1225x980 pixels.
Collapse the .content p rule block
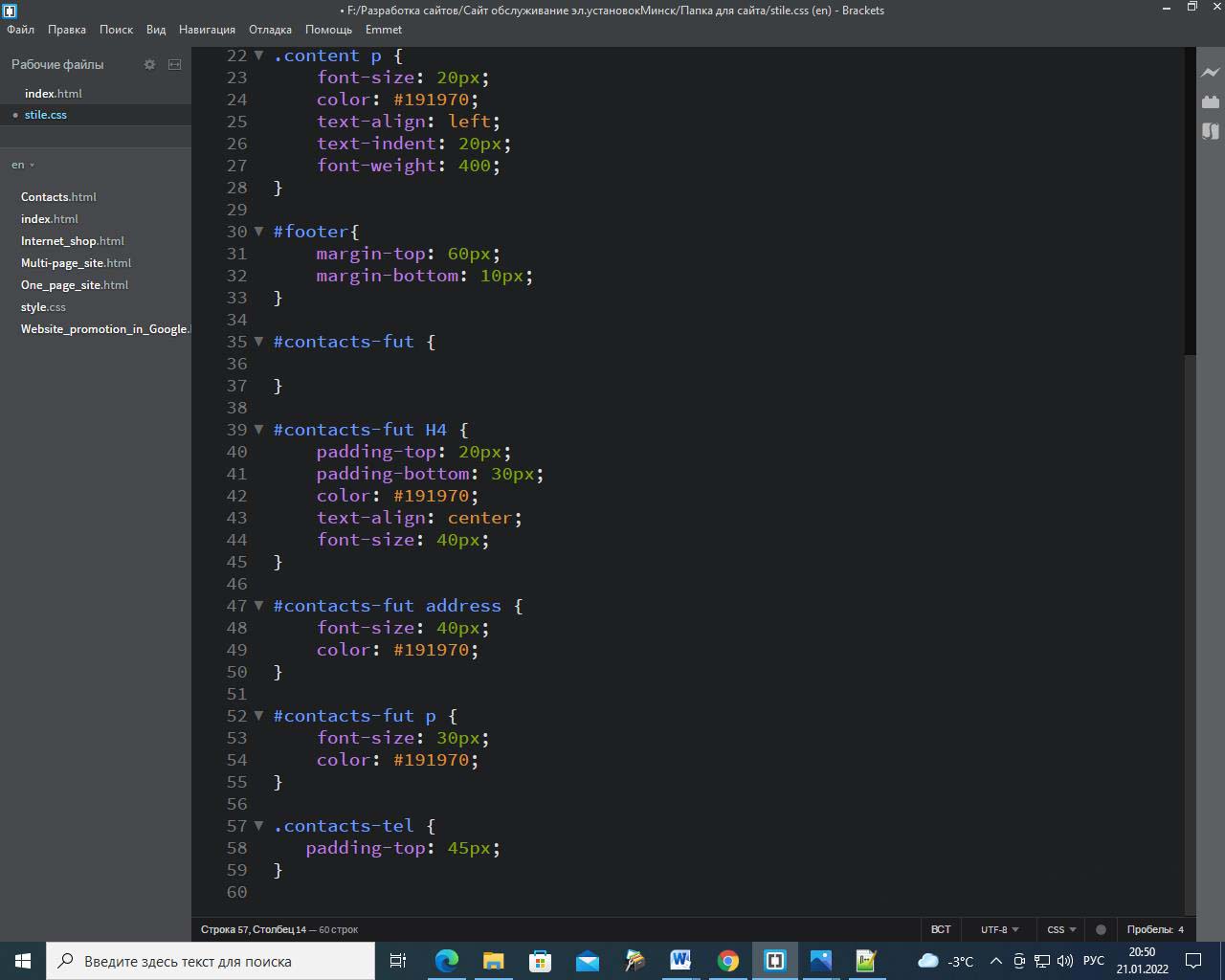point(258,56)
